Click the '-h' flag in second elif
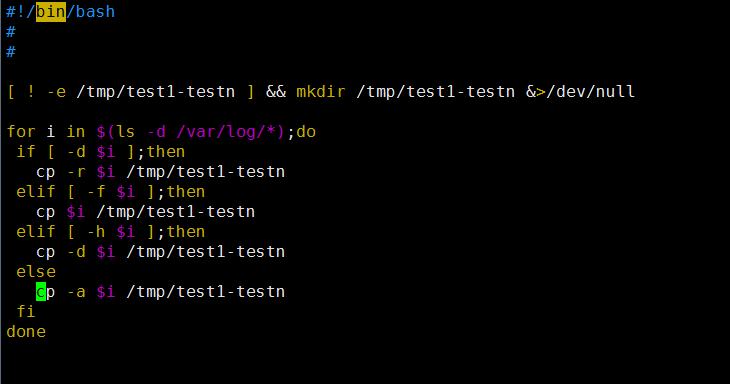Viewport: 730px width, 384px height. 96,232
